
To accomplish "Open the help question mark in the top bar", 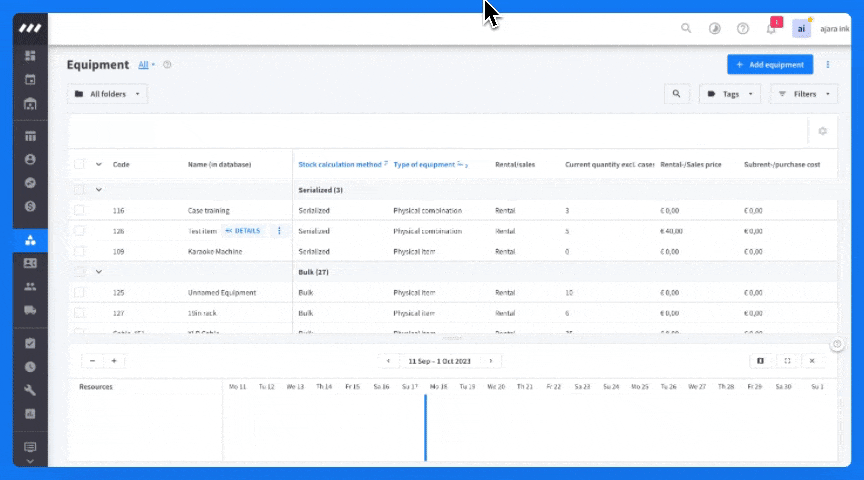I will click(x=743, y=28).
